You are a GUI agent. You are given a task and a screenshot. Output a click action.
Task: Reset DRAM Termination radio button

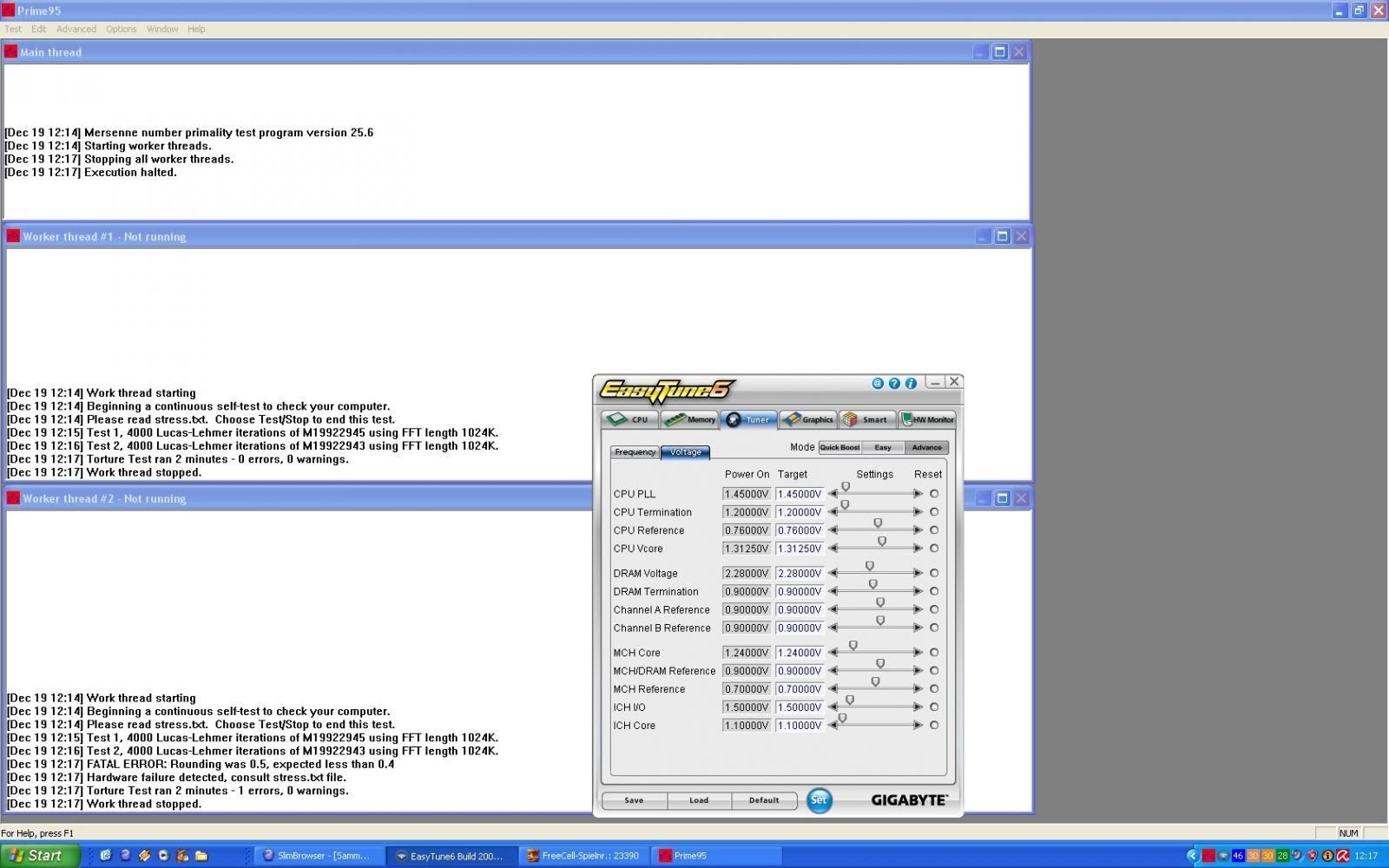[x=934, y=591]
